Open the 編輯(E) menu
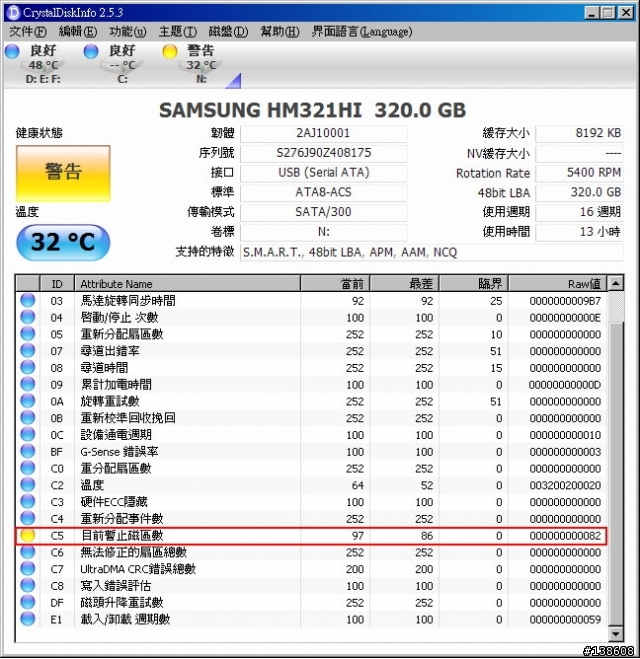The image size is (640, 659). (78, 32)
